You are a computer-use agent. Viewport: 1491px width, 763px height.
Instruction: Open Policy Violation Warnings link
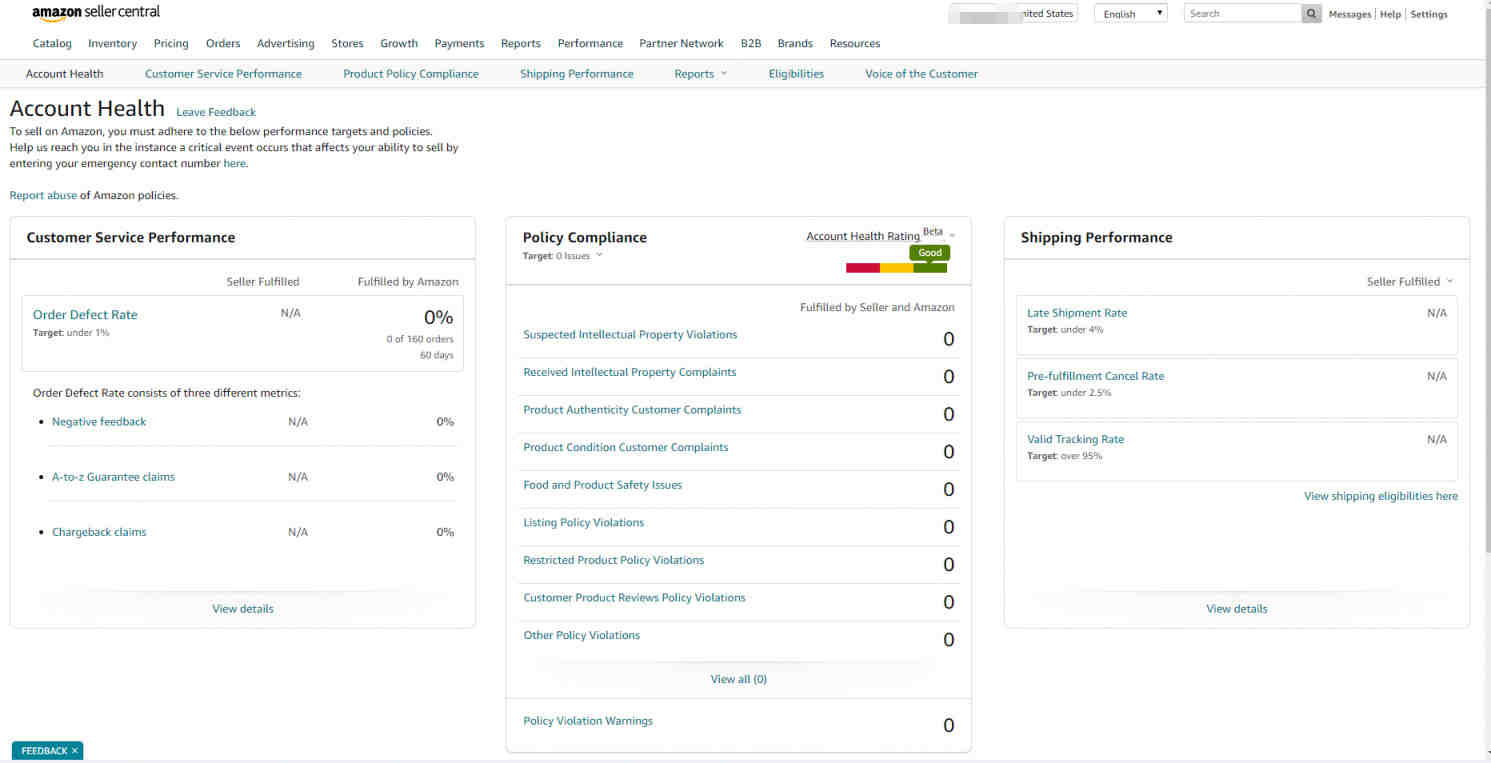[x=588, y=721]
